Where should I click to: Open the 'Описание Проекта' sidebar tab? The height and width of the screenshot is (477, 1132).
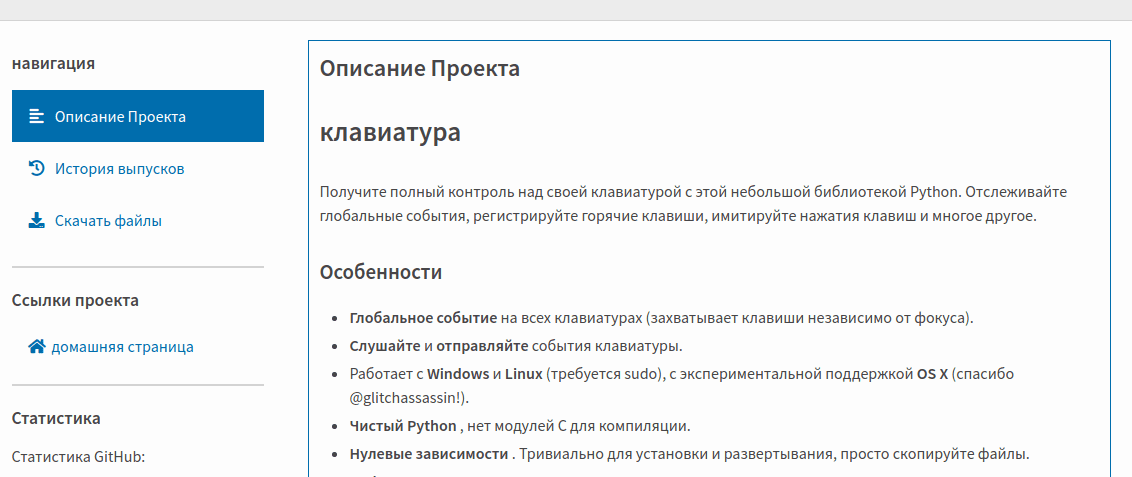pyautogui.click(x=120, y=116)
